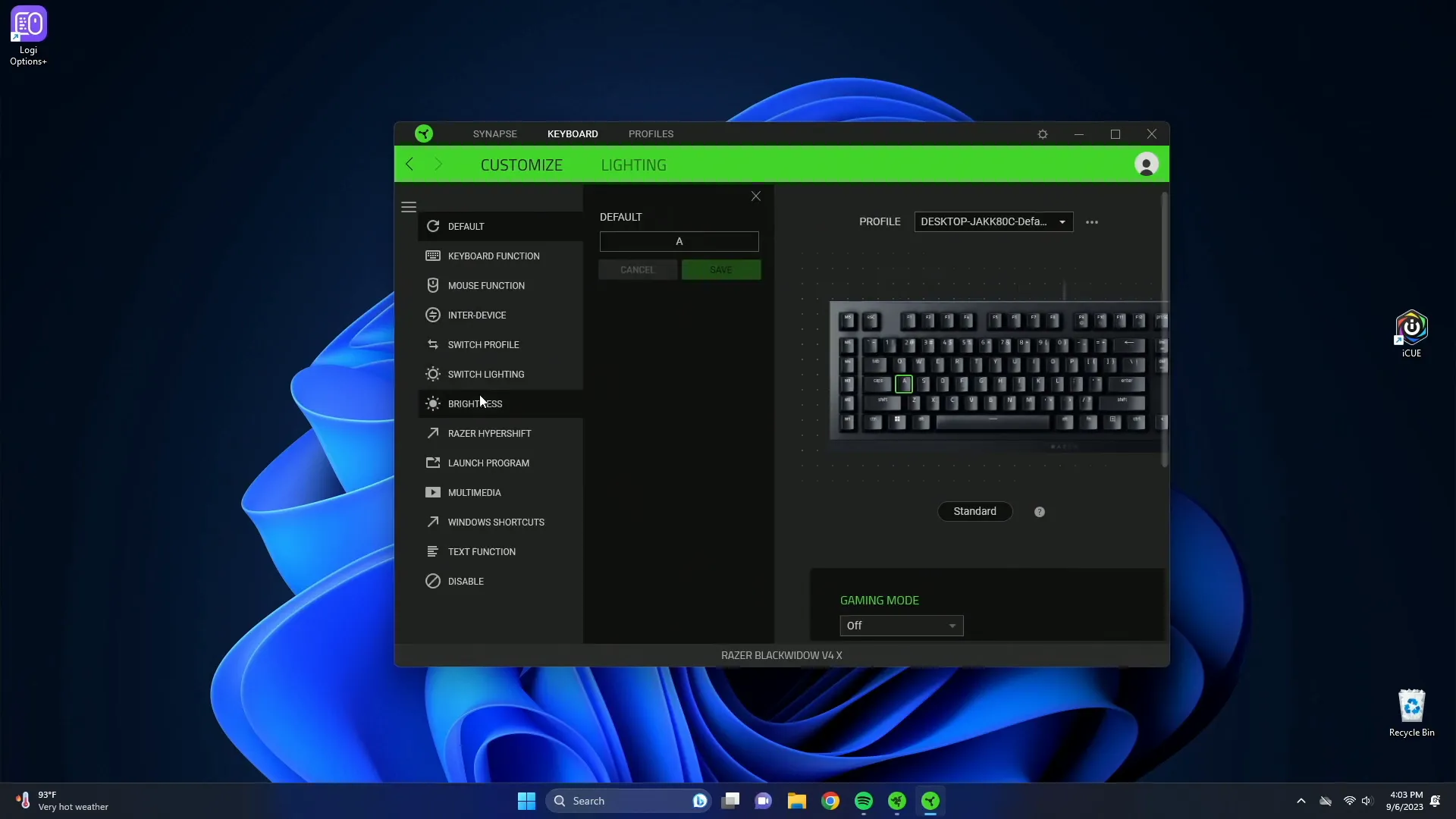Screen dimensions: 1456x819
Task: Select the Mouse Function icon
Action: 433,285
